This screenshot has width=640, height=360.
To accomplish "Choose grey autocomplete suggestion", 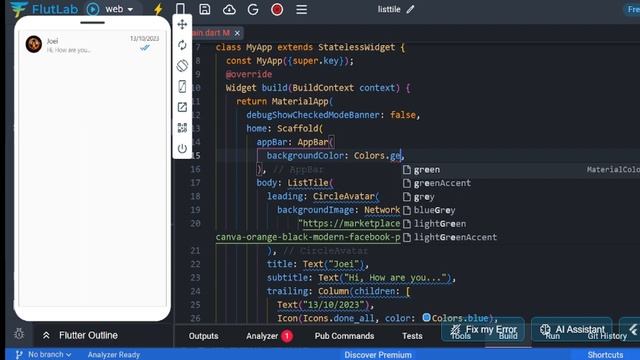I will click(x=424, y=197).
